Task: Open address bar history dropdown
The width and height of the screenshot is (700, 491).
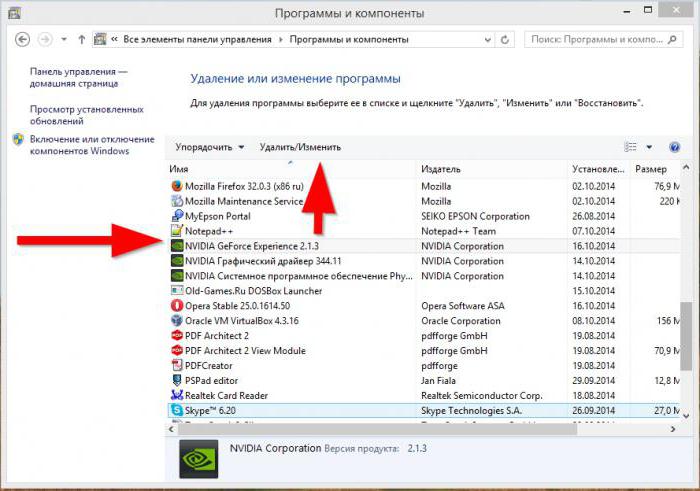Action: (x=488, y=40)
